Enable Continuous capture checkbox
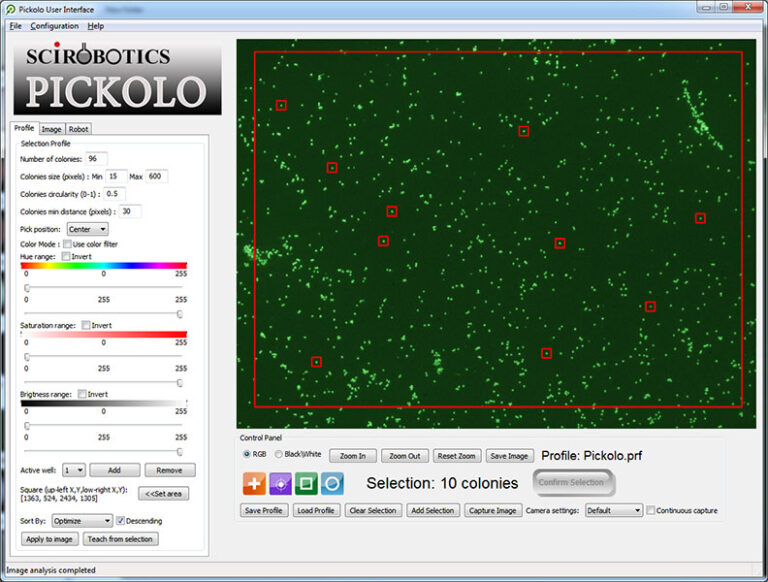This screenshot has height=582, width=768. (x=651, y=511)
